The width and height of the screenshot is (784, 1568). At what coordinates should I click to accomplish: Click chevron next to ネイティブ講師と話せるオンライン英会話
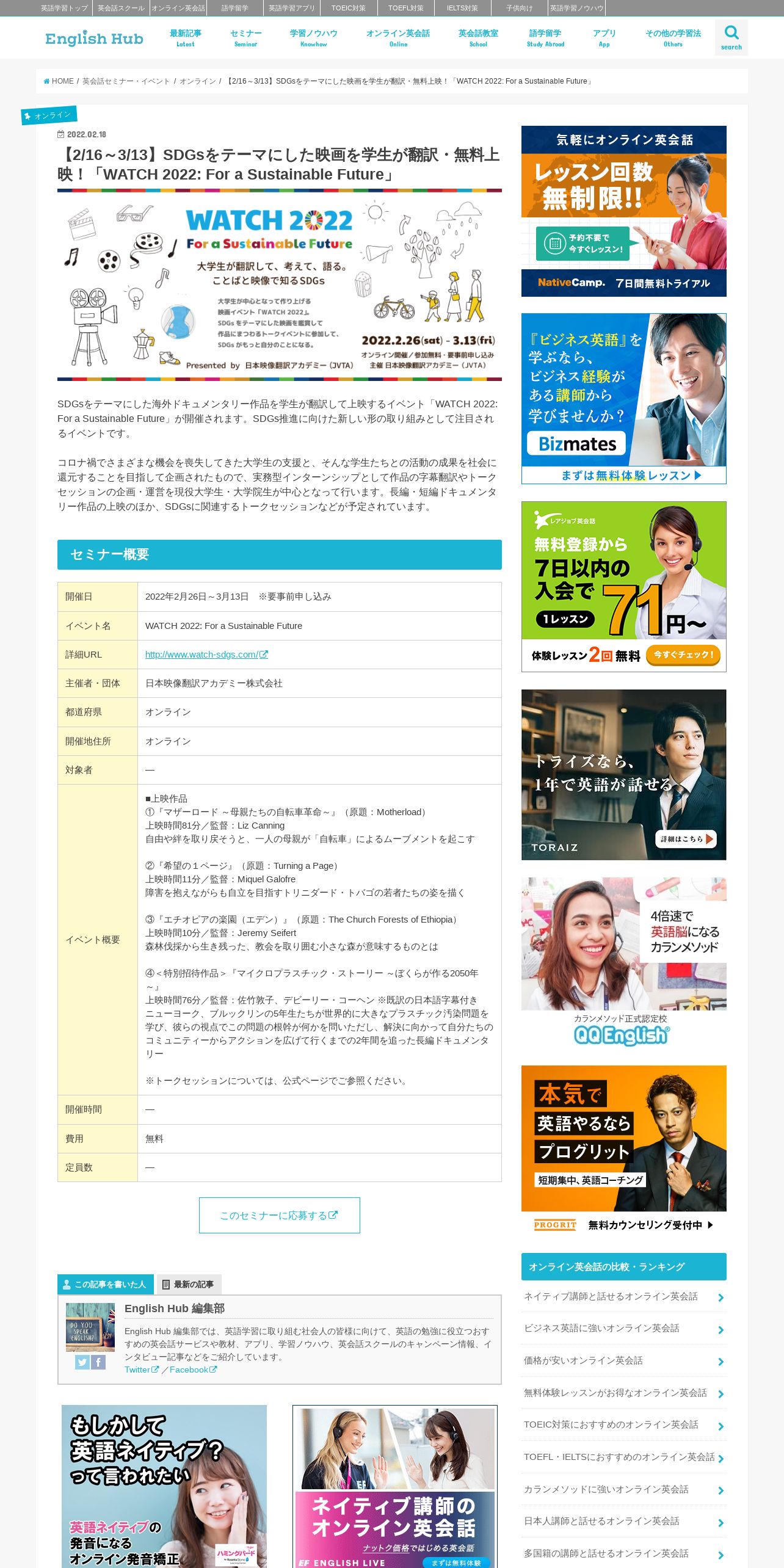click(720, 1298)
